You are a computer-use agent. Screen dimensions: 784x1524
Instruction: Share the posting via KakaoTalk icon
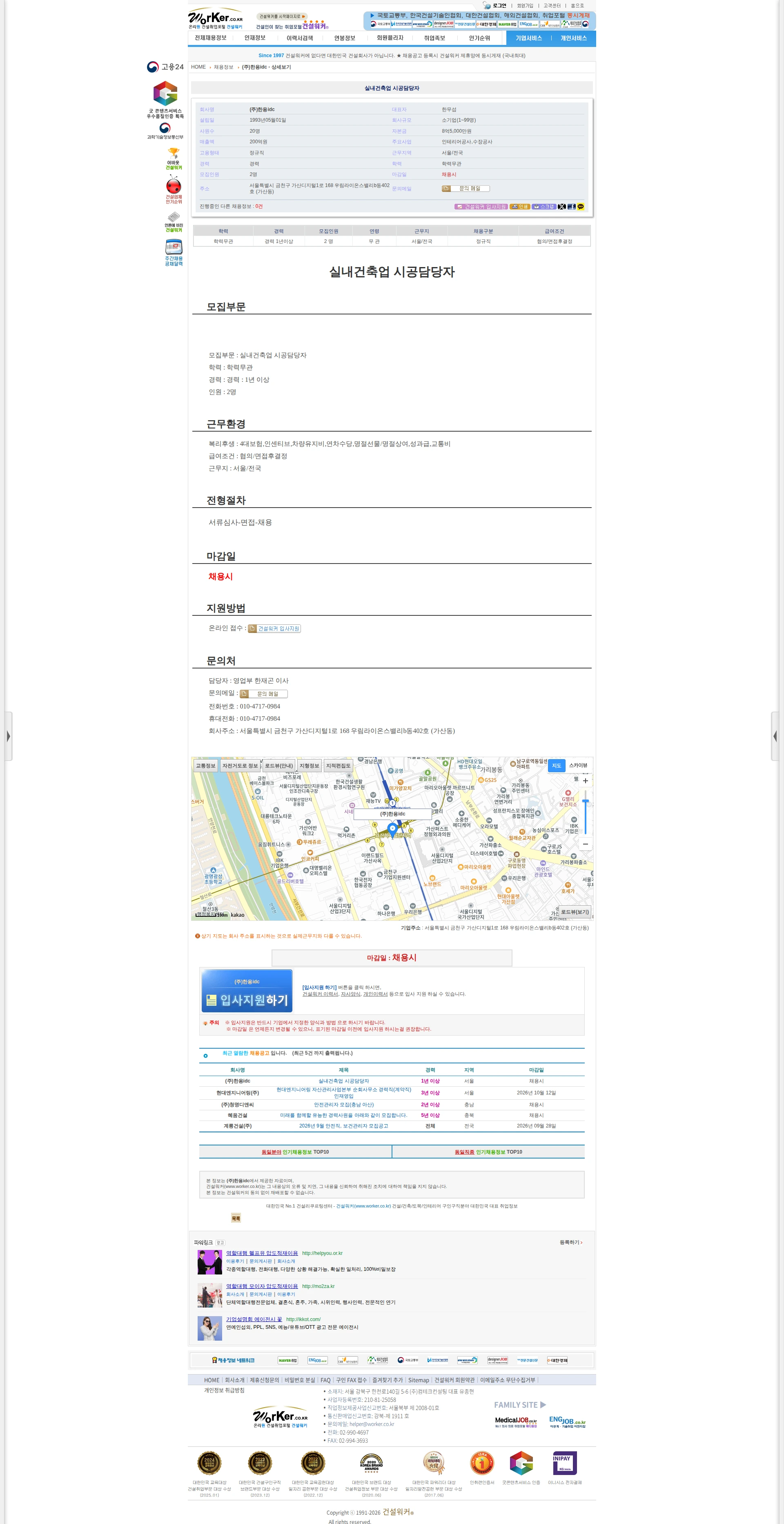pyautogui.click(x=581, y=207)
